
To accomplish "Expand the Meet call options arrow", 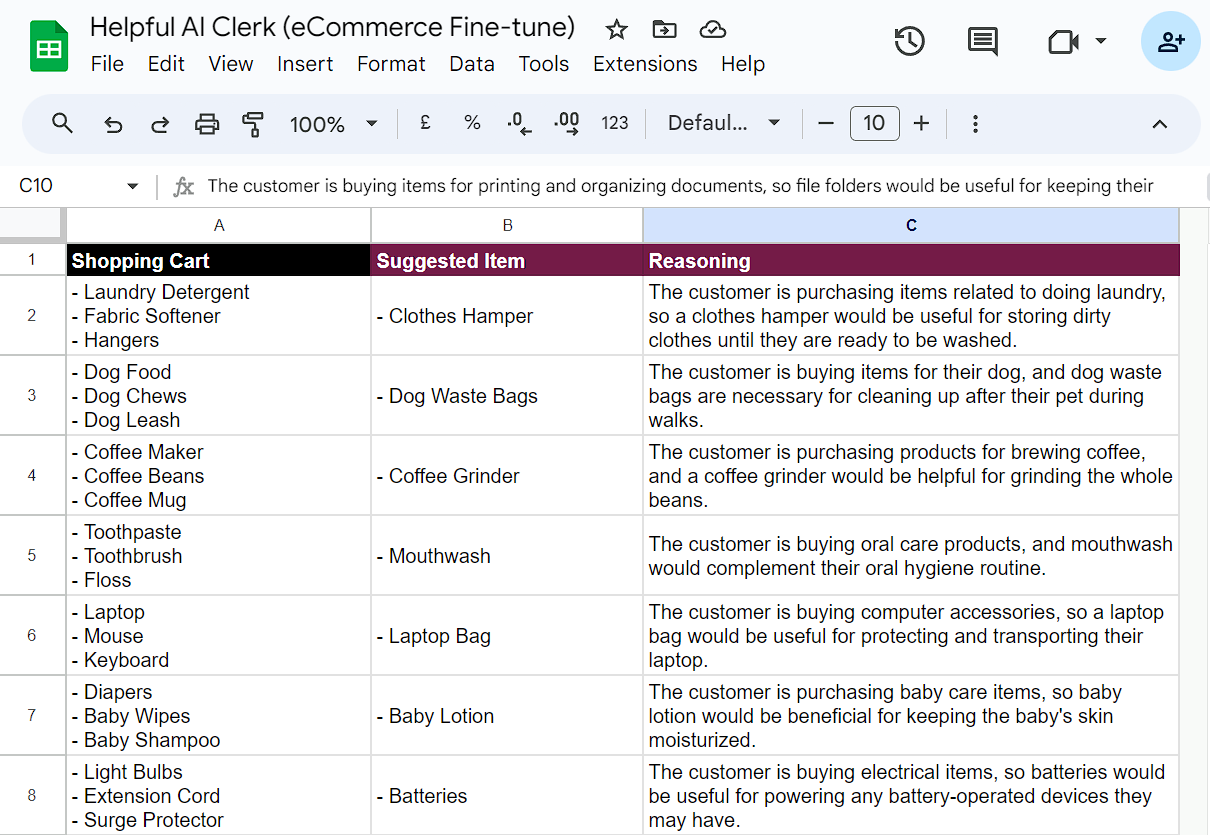I will click(1101, 41).
